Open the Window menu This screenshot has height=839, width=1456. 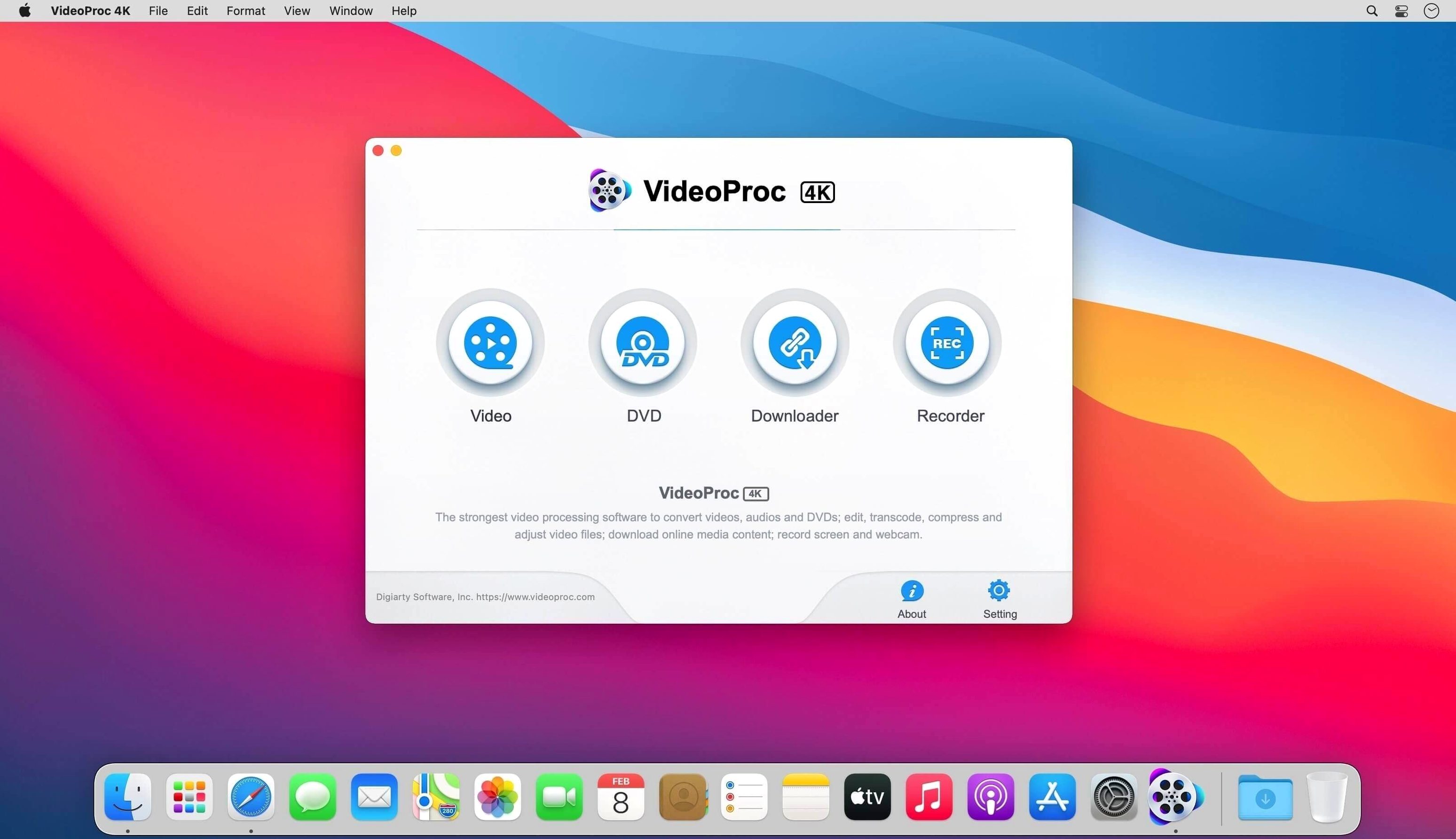[x=352, y=11]
